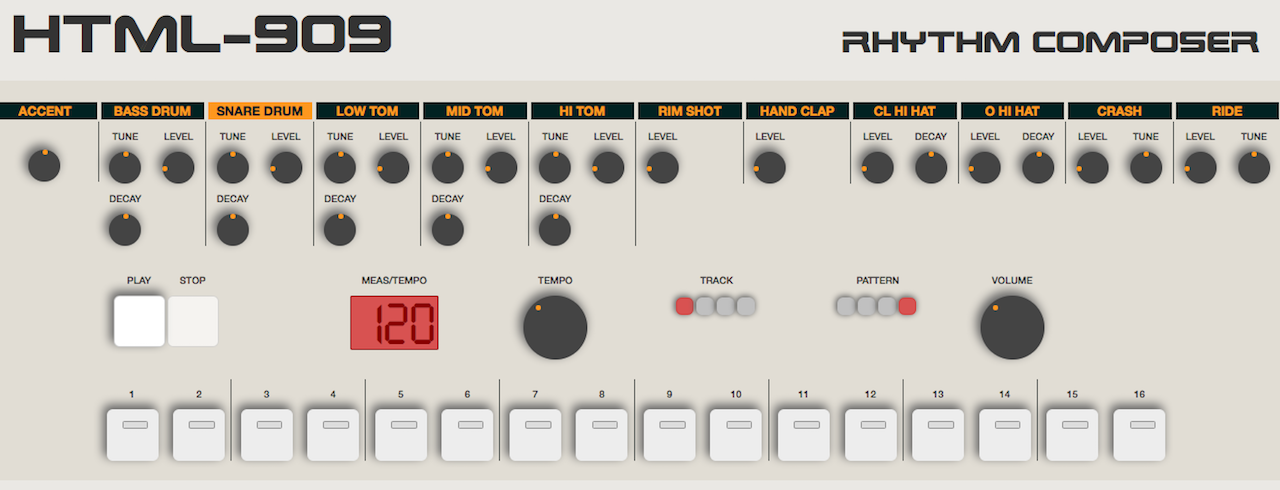Click the Ride LEVEL knob
The width and height of the screenshot is (1280, 490).
click(x=1200, y=167)
